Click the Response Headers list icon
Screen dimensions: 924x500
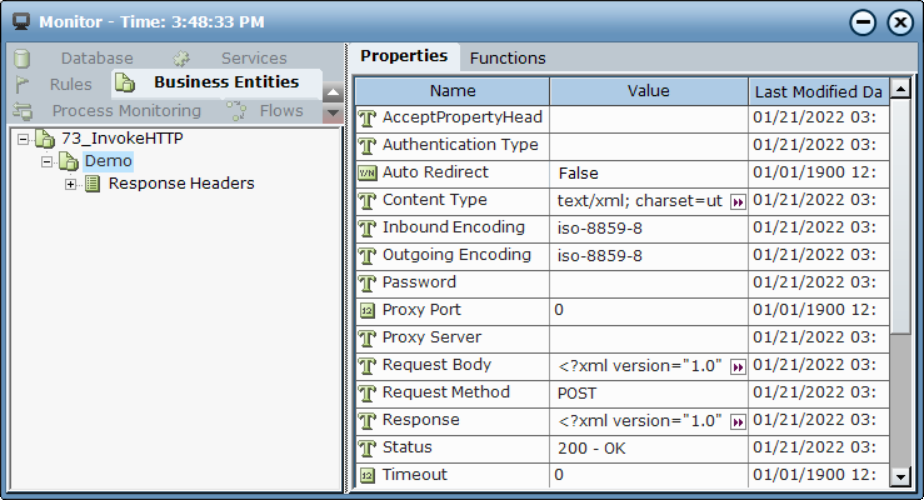tap(93, 184)
